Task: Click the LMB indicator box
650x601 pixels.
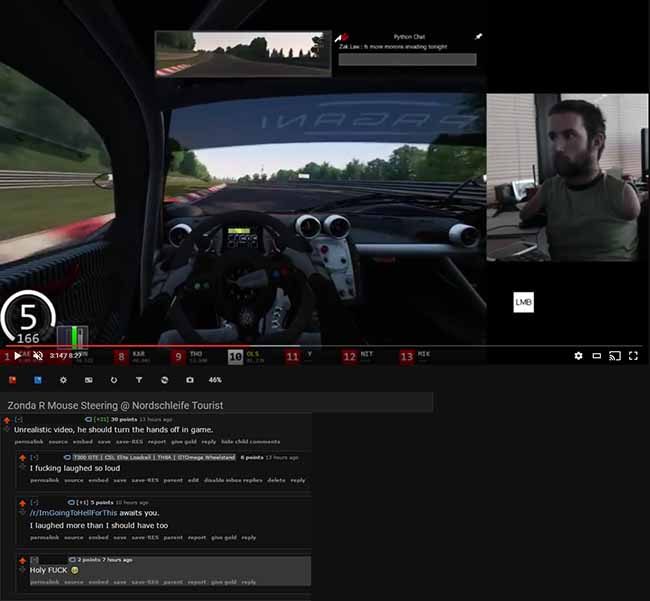Action: pyautogui.click(x=523, y=302)
